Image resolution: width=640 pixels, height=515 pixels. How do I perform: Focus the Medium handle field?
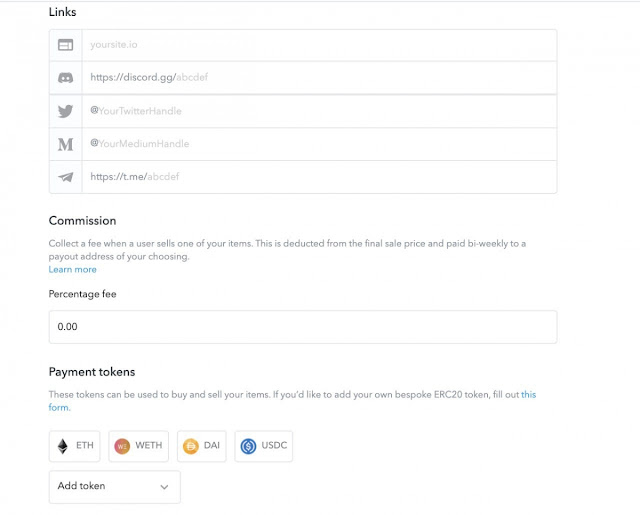pyautogui.click(x=319, y=144)
